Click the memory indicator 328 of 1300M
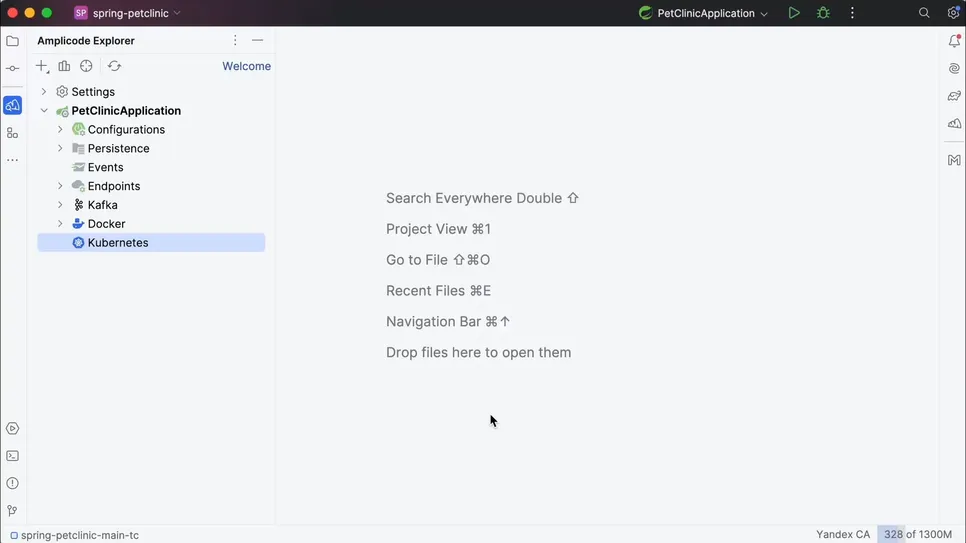Viewport: 966px width, 543px height. pyautogui.click(x=918, y=534)
